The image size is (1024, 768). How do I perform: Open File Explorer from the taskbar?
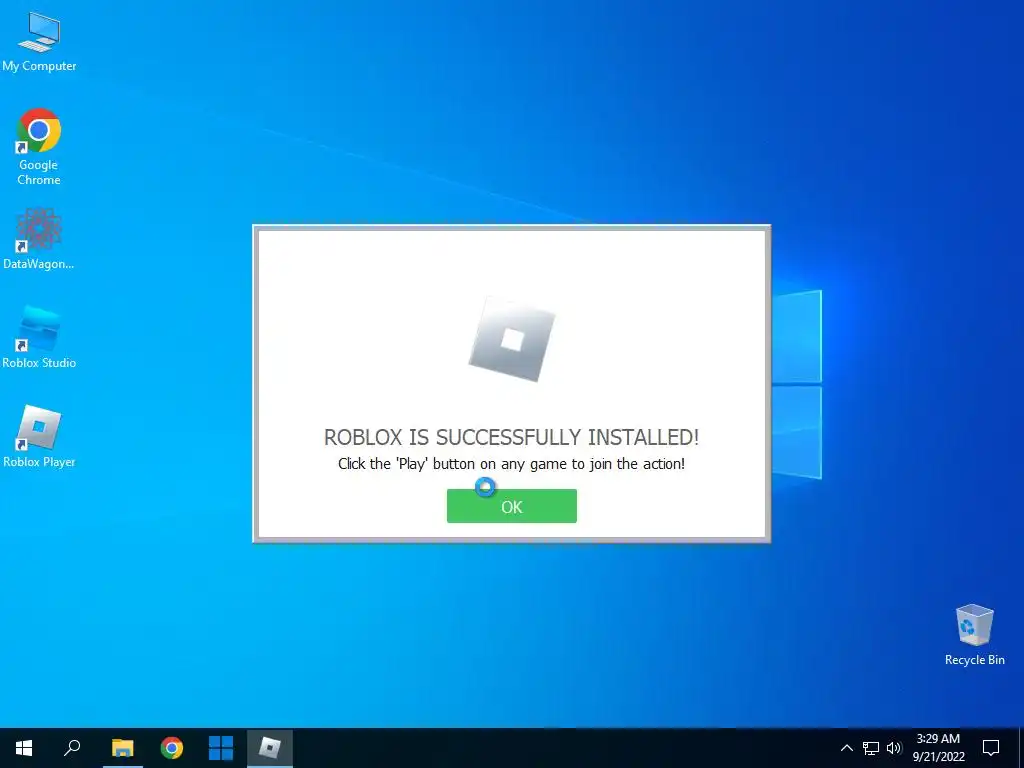122,748
